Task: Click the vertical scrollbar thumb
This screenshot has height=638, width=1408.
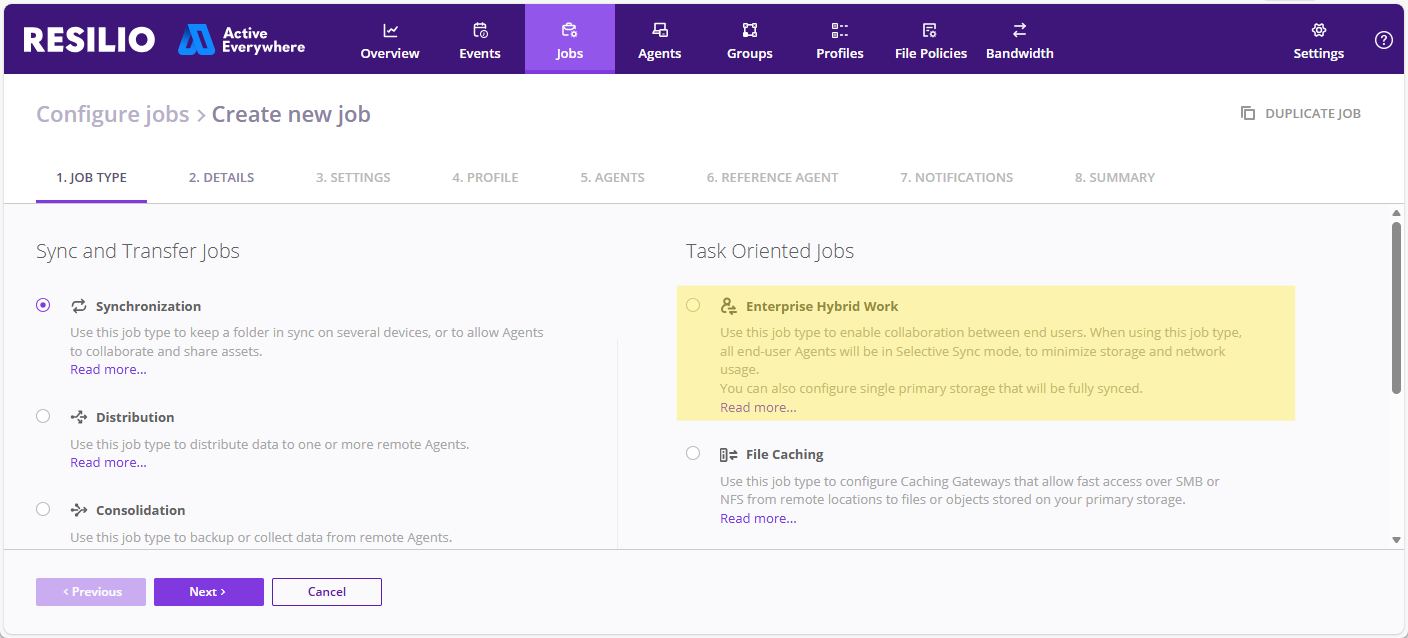Action: 1396,307
